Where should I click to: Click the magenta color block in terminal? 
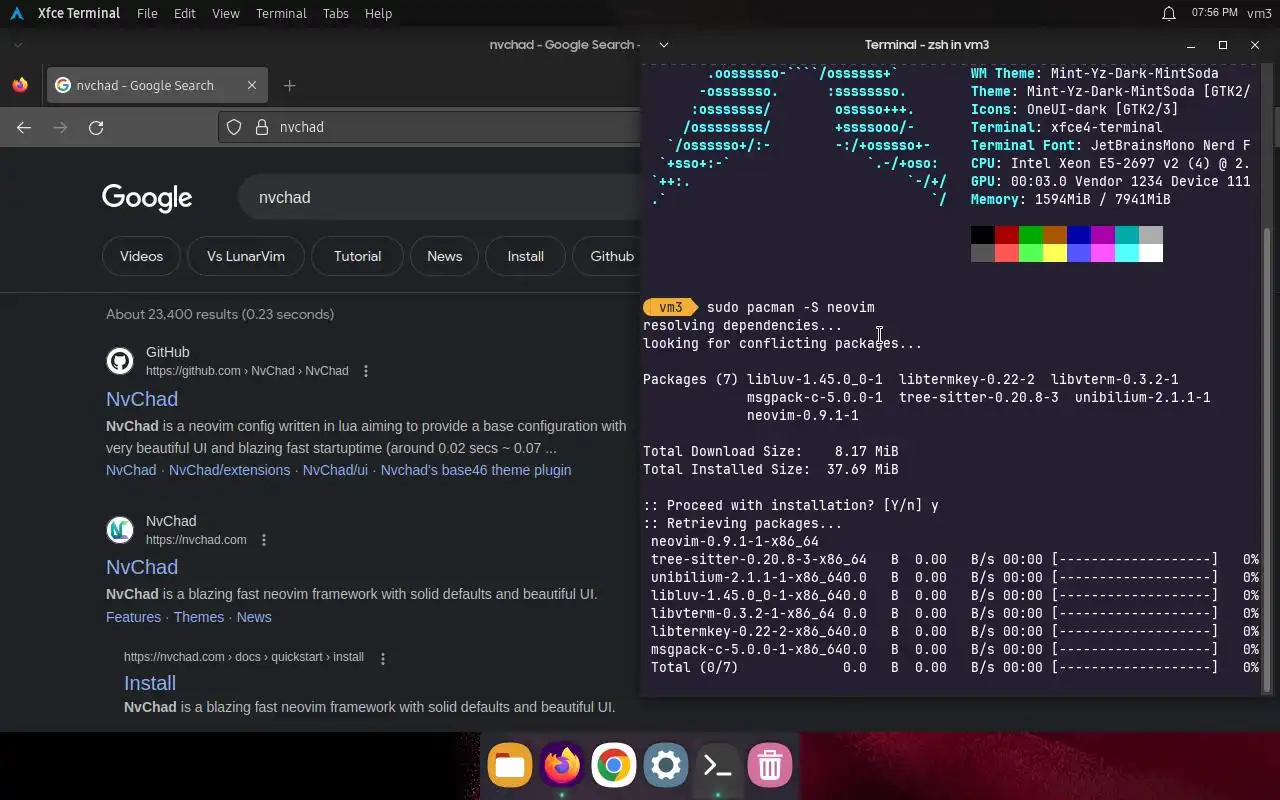click(x=1103, y=235)
